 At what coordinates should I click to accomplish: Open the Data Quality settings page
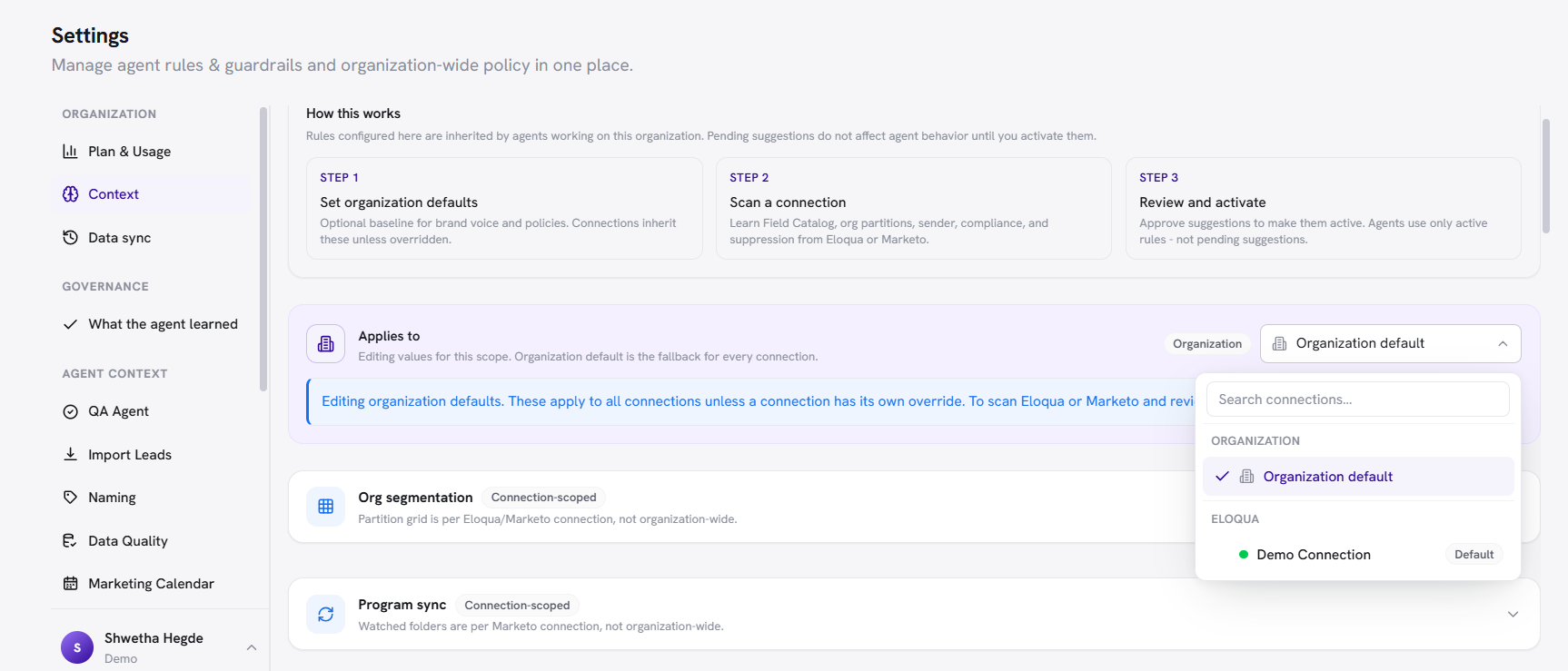[150, 541]
